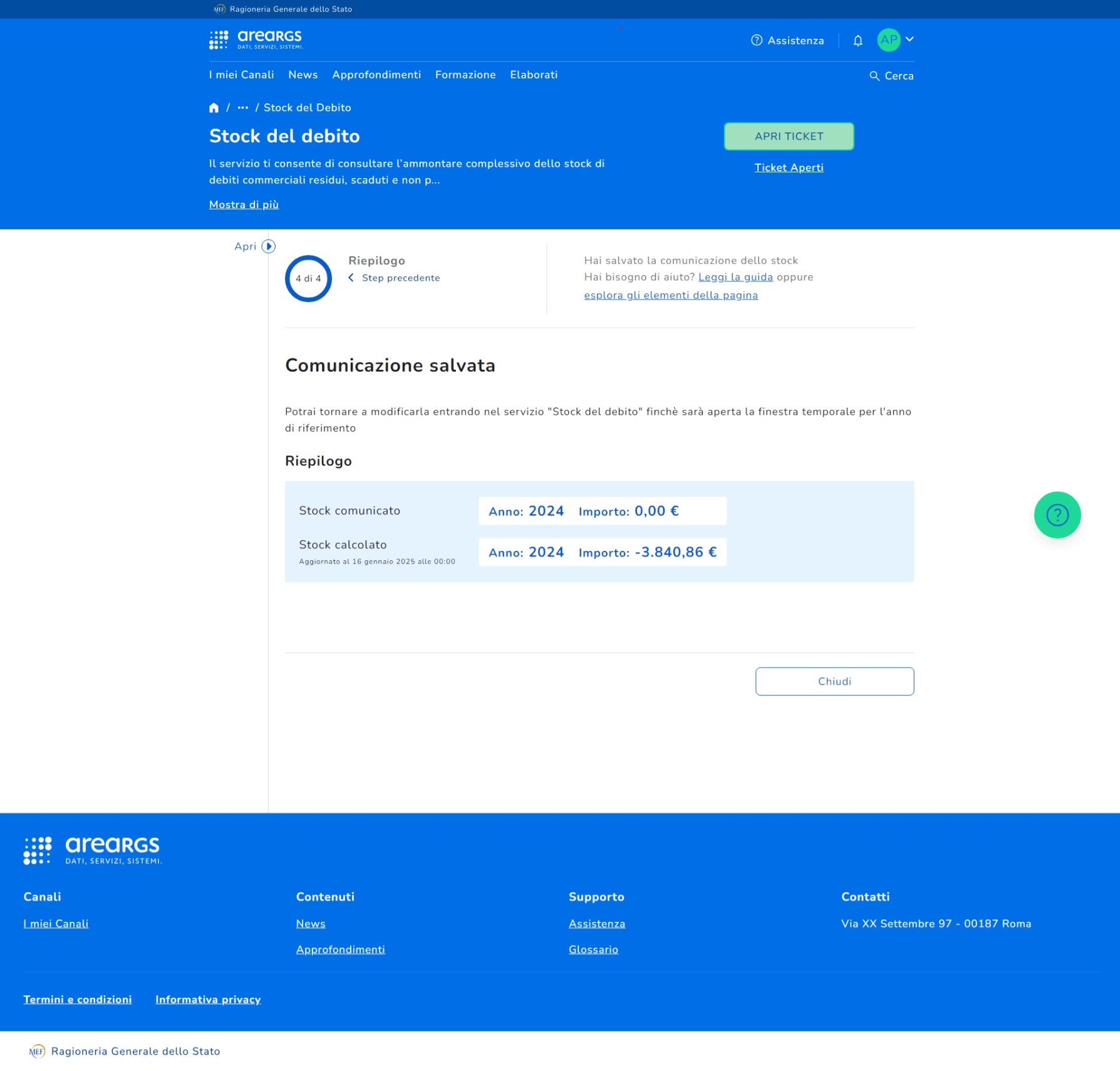Open the I miei Canali menu
The width and height of the screenshot is (1120, 1071).
coord(241,75)
